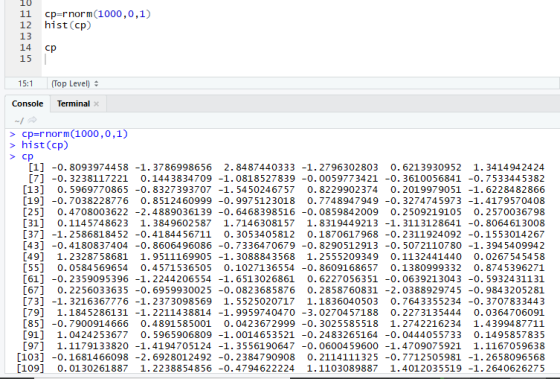Click the hist(cp) command in console history
The width and height of the screenshot is (560, 379).
tap(45, 145)
